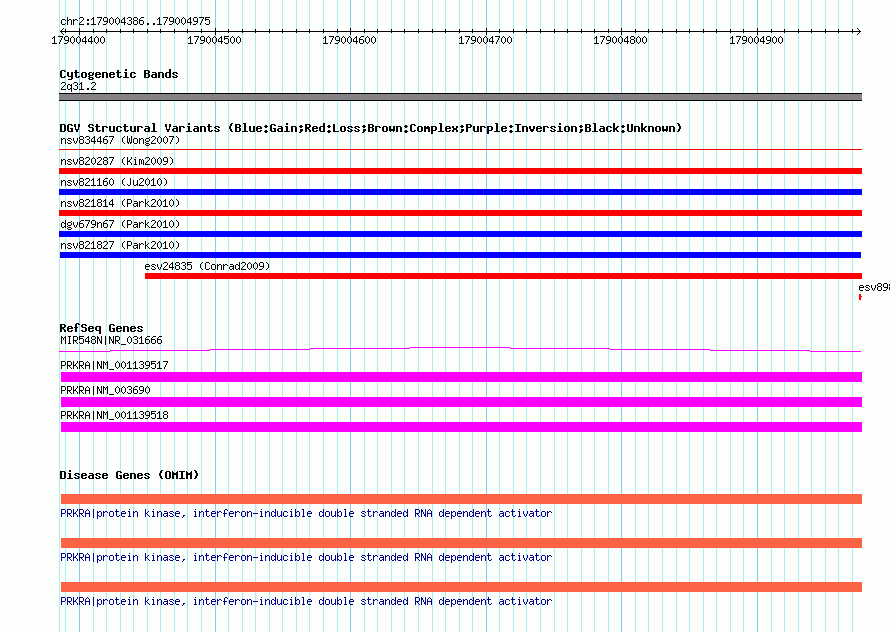Open MIR548N|NR_031666 gene label
The width and height of the screenshot is (890, 632).
click(x=111, y=341)
